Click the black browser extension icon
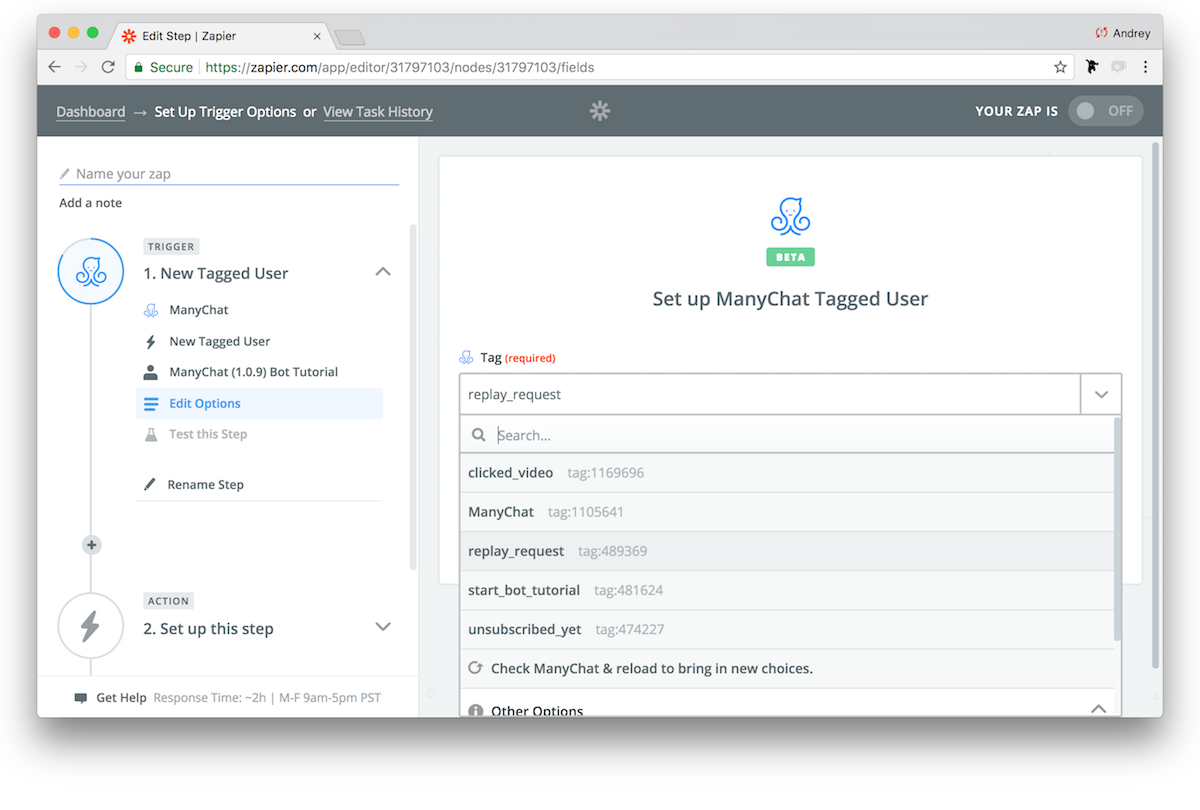The width and height of the screenshot is (1200, 810). [1091, 67]
